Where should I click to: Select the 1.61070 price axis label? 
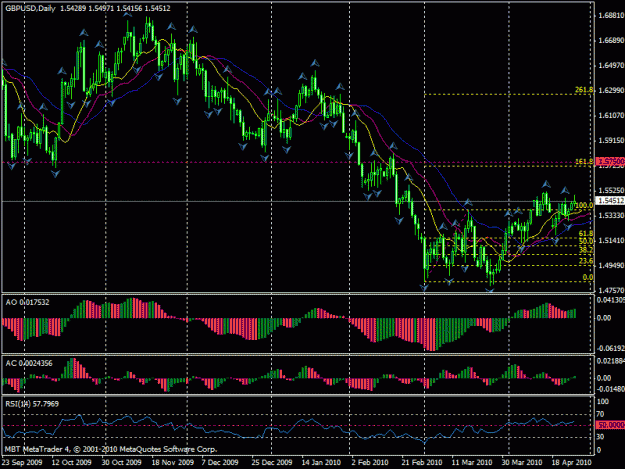[x=611, y=116]
